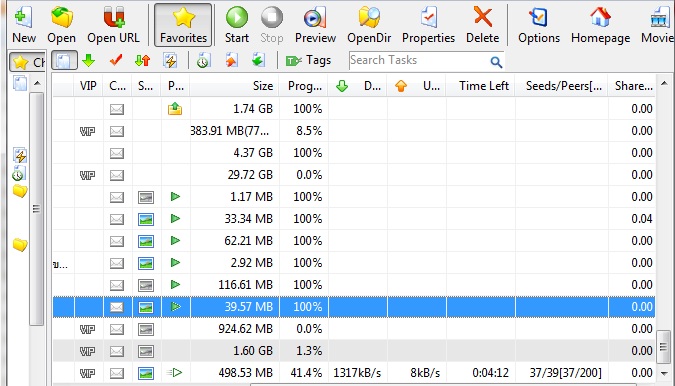675x386 pixels.
Task: Preview the selected file
Action: (x=315, y=25)
